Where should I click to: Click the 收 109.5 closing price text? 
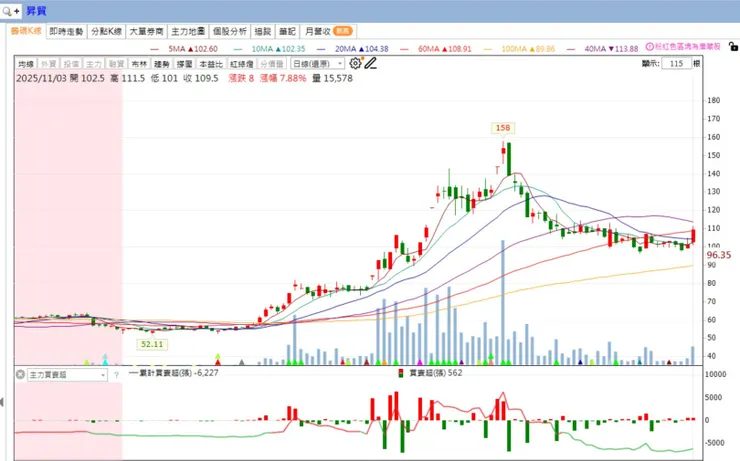click(201, 78)
